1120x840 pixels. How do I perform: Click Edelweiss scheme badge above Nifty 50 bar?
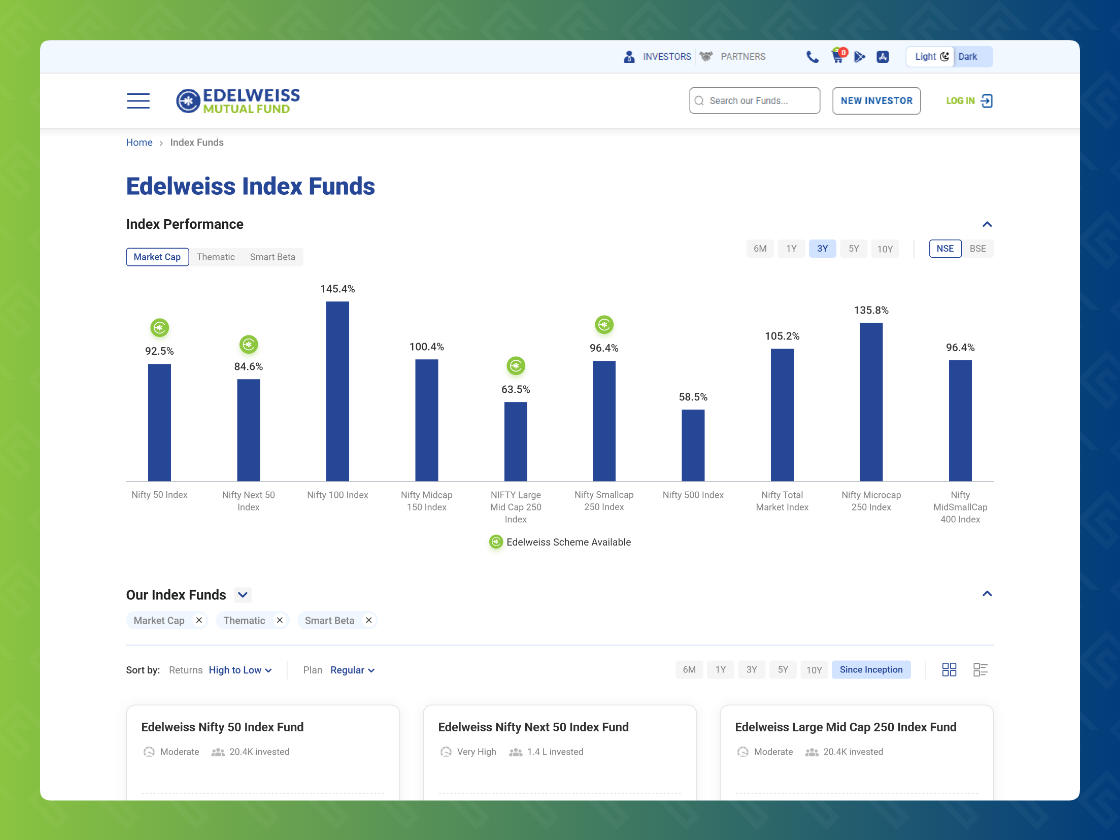tap(159, 328)
